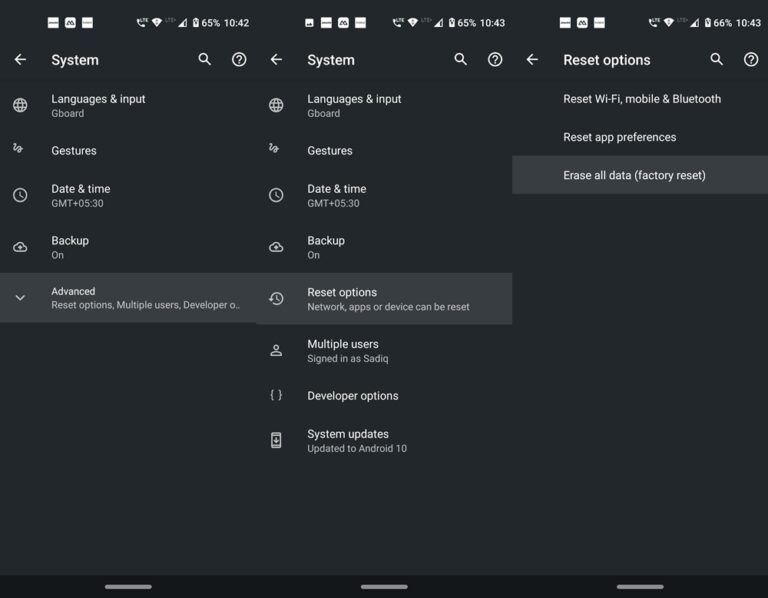The image size is (768, 598).
Task: Open Reset options: Network, apps or device
Action: pos(387,299)
